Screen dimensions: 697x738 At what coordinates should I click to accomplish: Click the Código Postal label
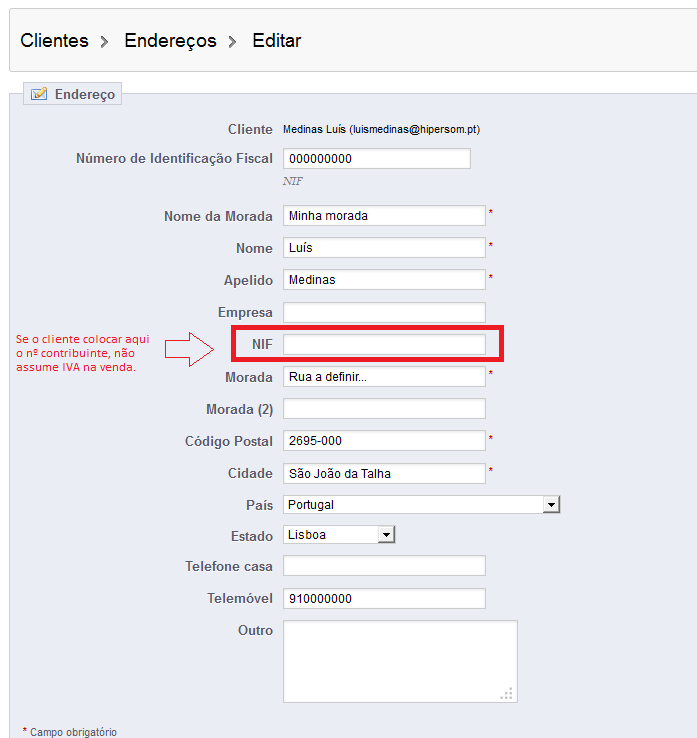click(x=229, y=441)
